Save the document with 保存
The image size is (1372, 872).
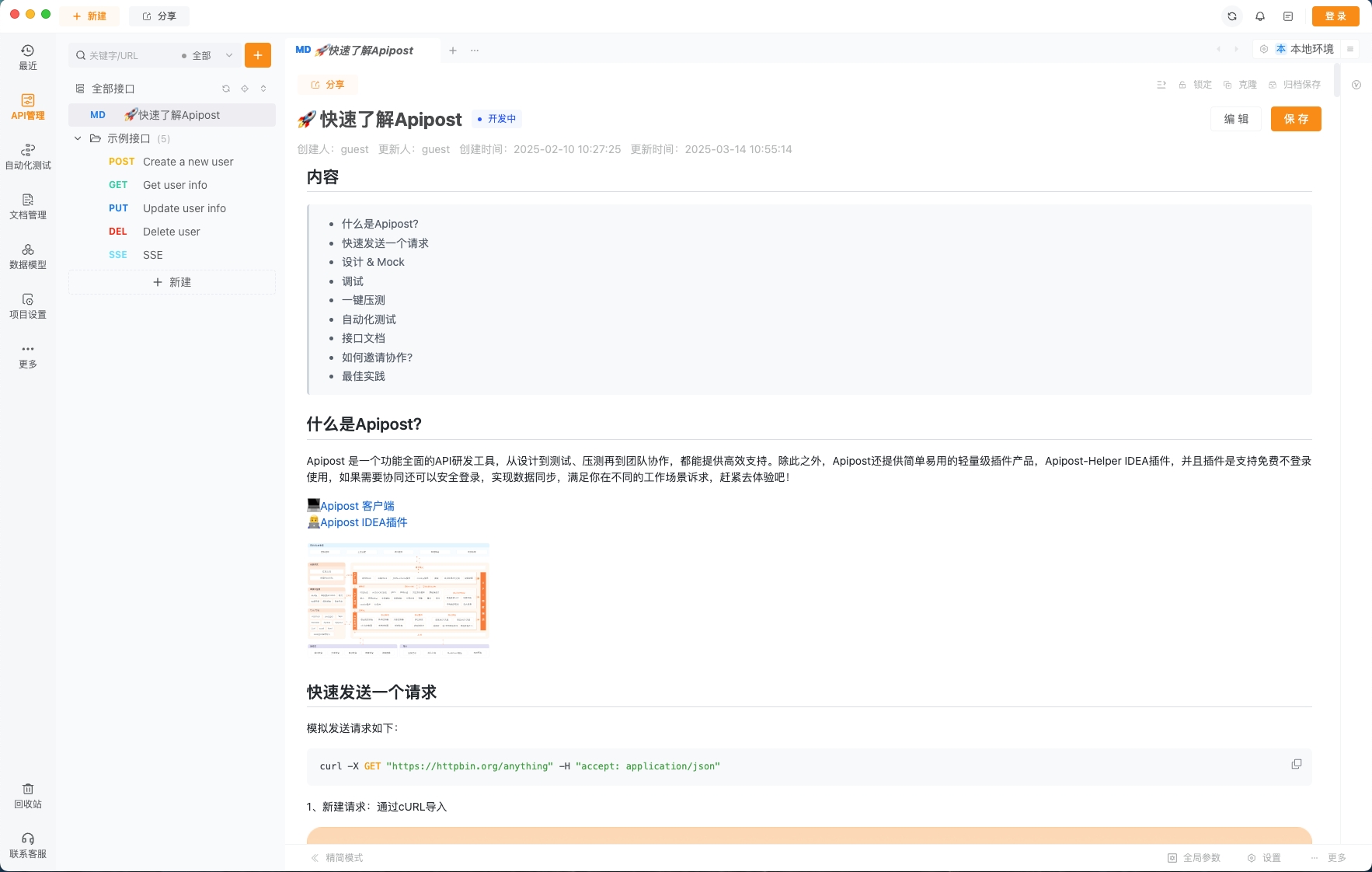click(1296, 119)
